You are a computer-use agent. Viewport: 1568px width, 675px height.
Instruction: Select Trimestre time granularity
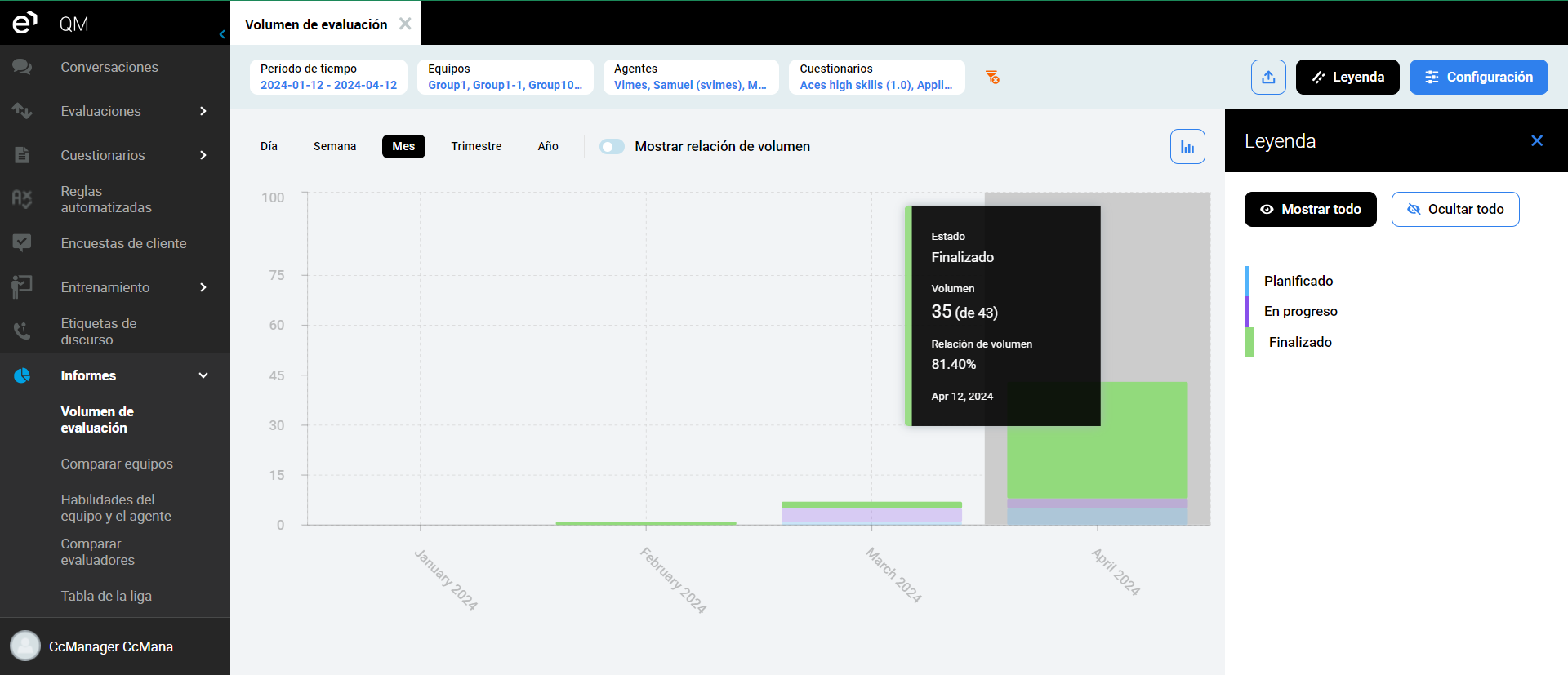point(476,146)
